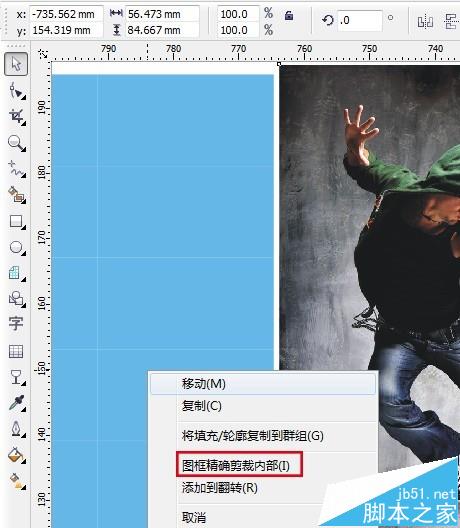Select the goblet-shaped interactive tool

[x=15, y=377]
